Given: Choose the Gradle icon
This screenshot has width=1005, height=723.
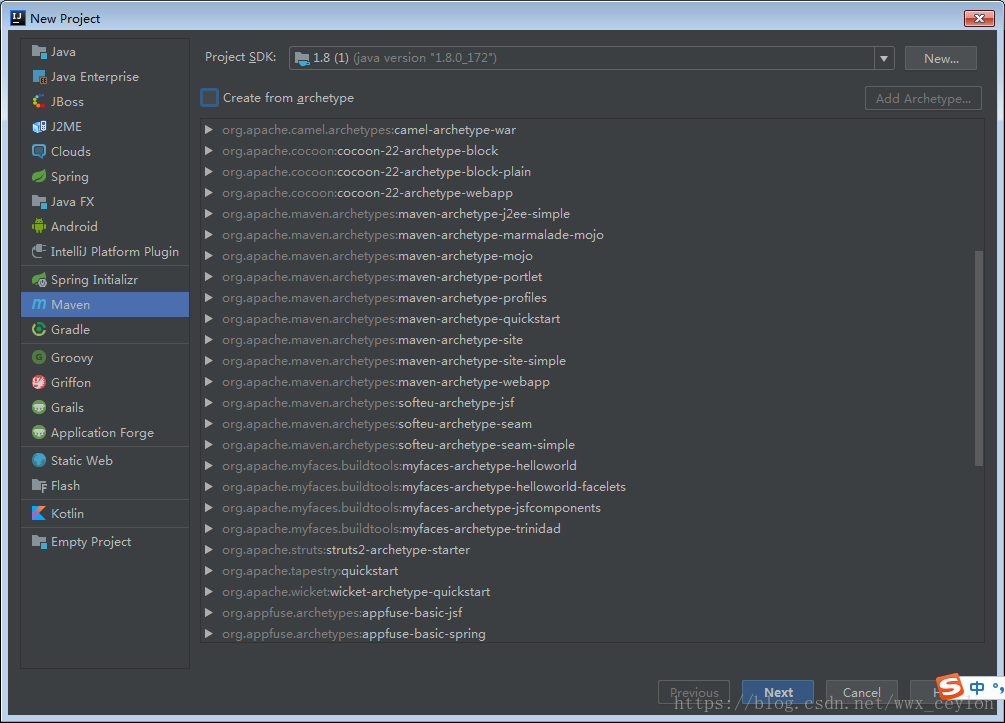Looking at the screenshot, I should (39, 330).
